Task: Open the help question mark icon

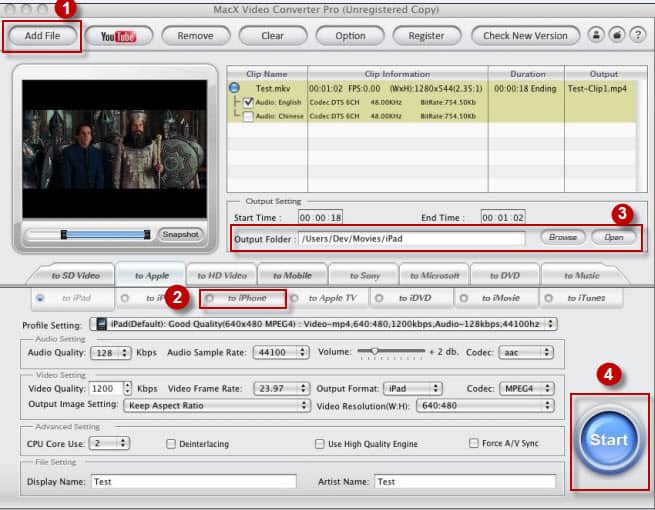Action: click(637, 35)
